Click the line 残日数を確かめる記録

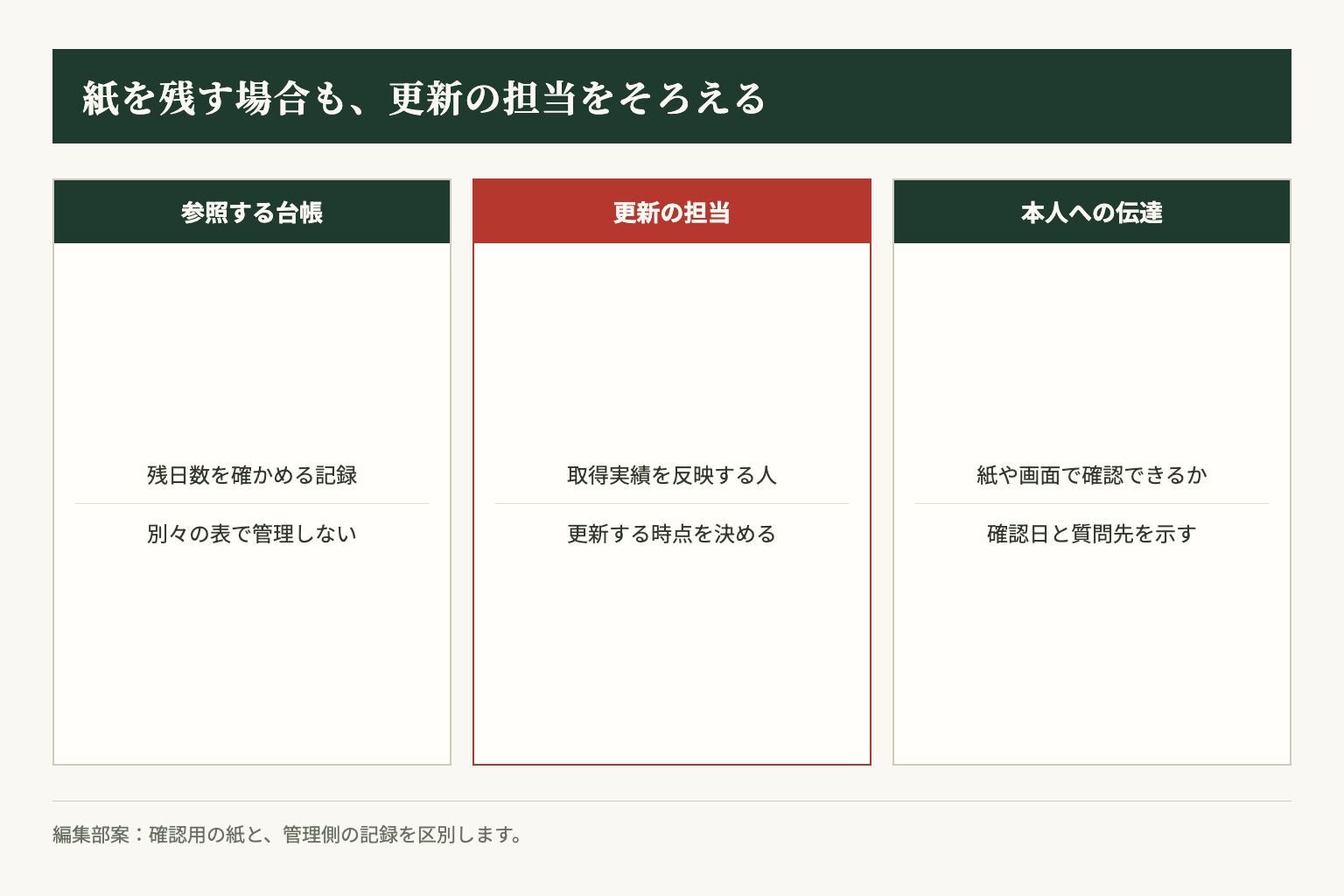click(252, 475)
